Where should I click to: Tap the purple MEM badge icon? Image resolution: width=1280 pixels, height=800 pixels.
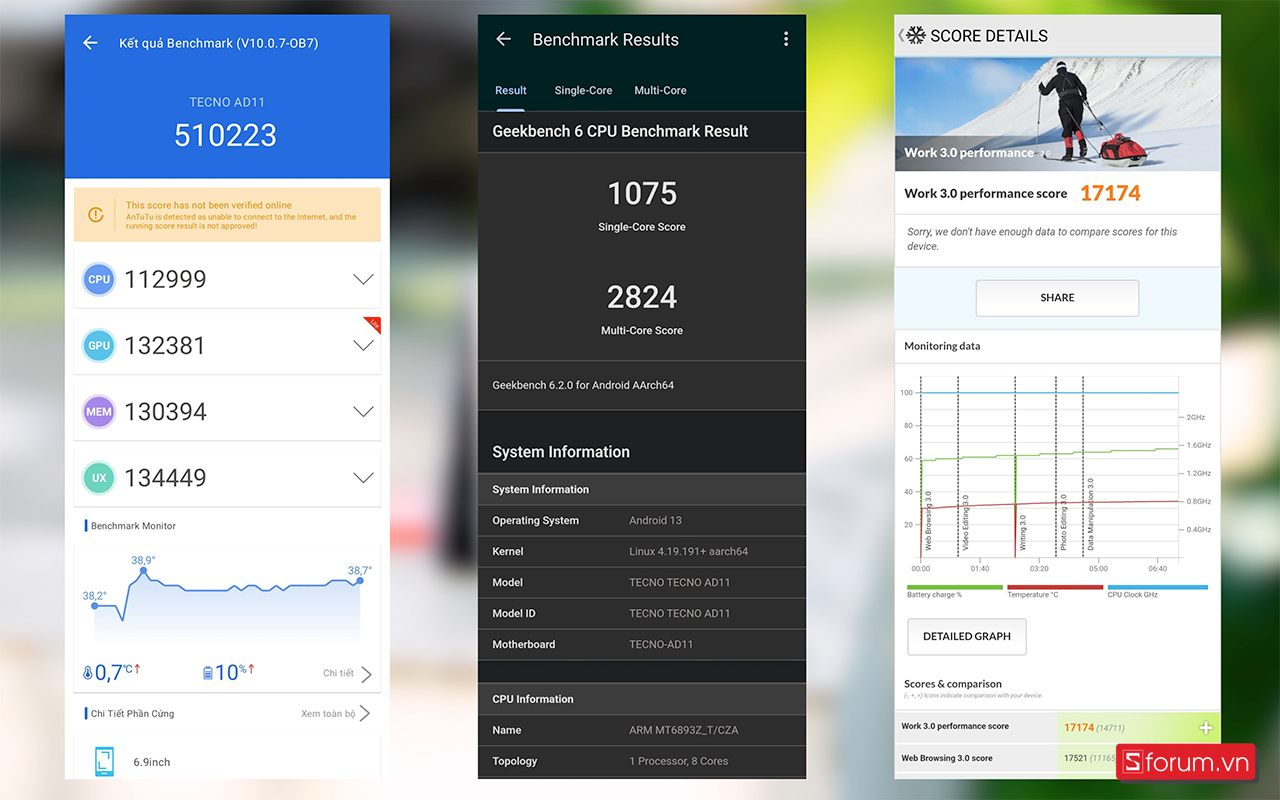tap(99, 411)
